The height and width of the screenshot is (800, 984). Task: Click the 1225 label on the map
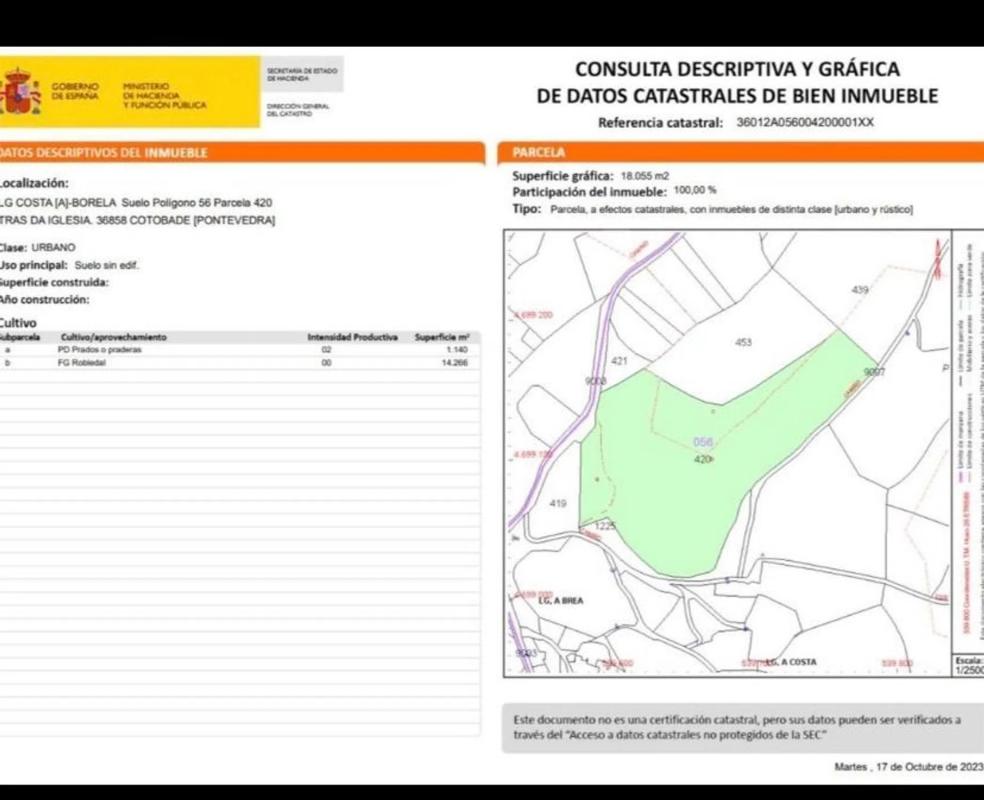(606, 525)
